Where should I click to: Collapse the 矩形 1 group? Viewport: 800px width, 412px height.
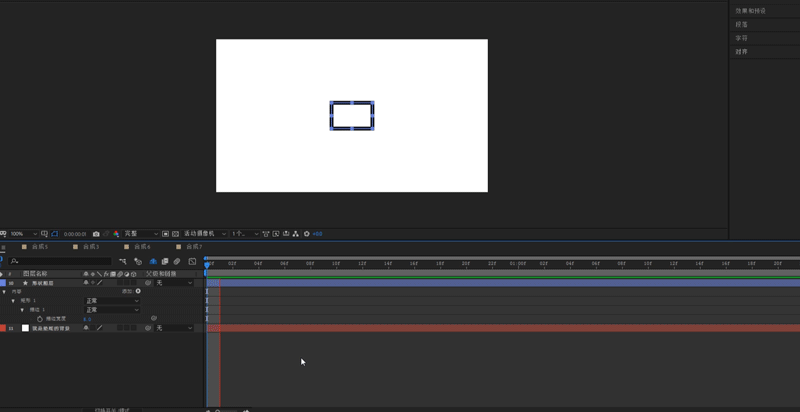click(13, 301)
